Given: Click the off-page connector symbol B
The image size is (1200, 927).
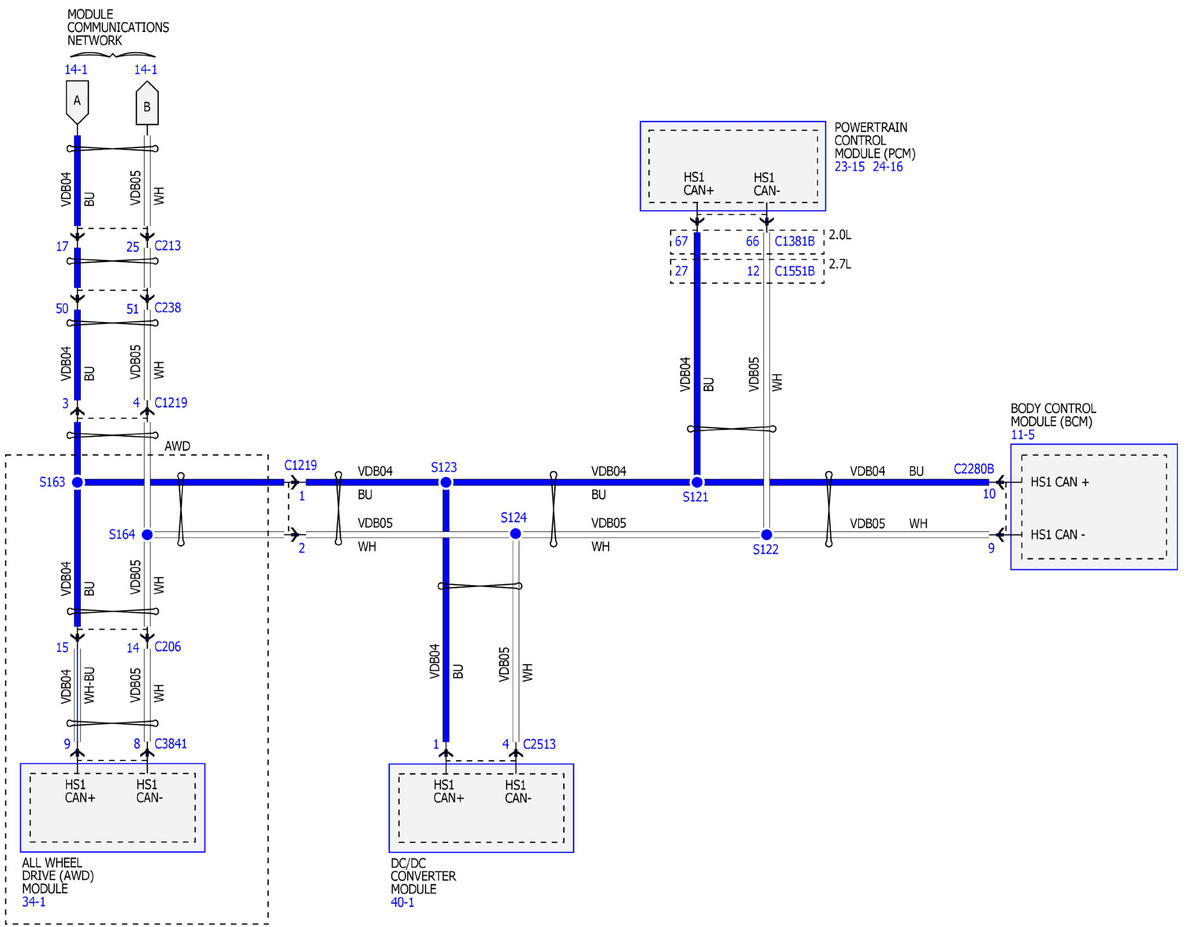Looking at the screenshot, I should (146, 105).
